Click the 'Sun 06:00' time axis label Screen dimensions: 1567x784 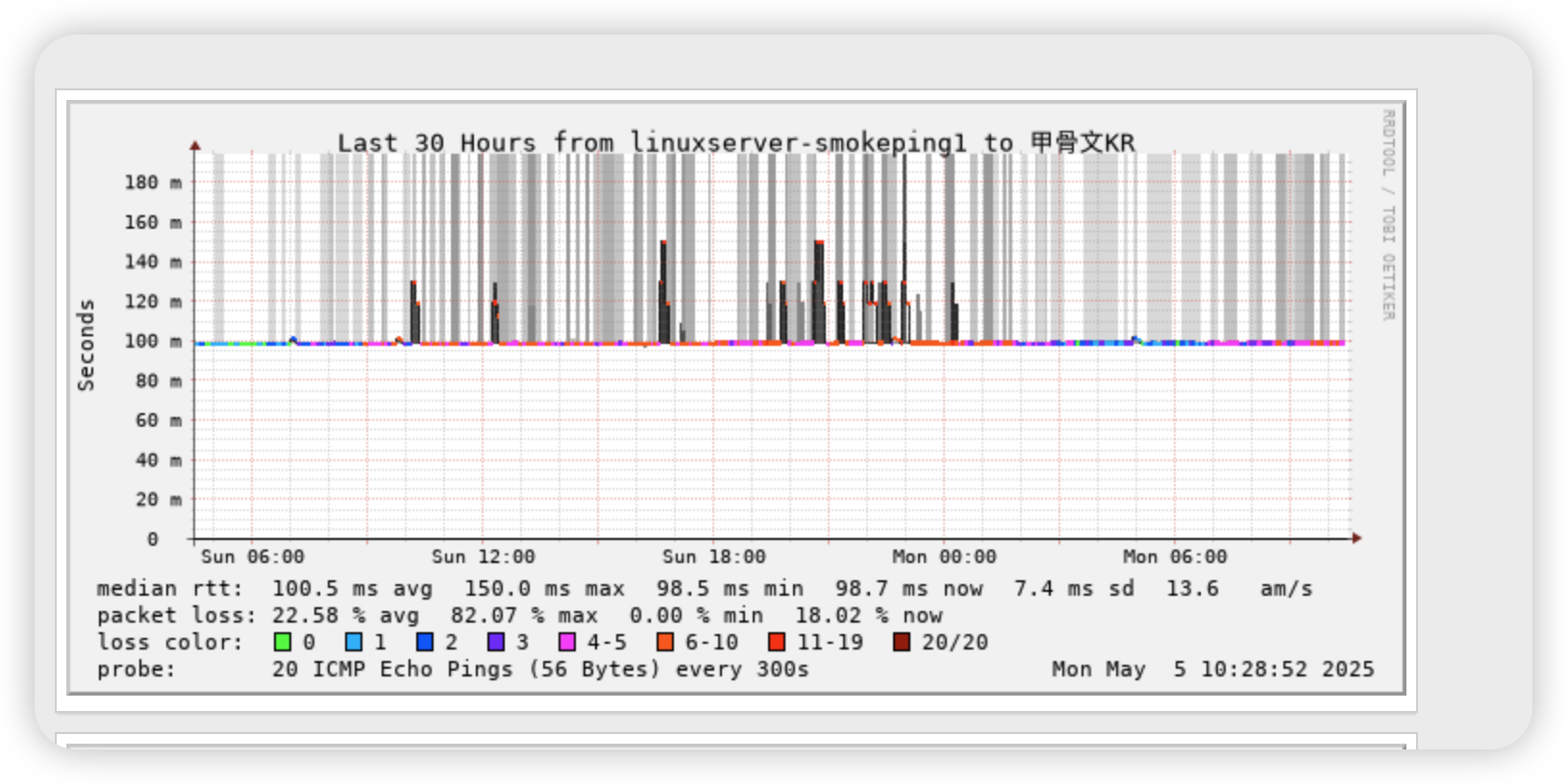(x=253, y=557)
